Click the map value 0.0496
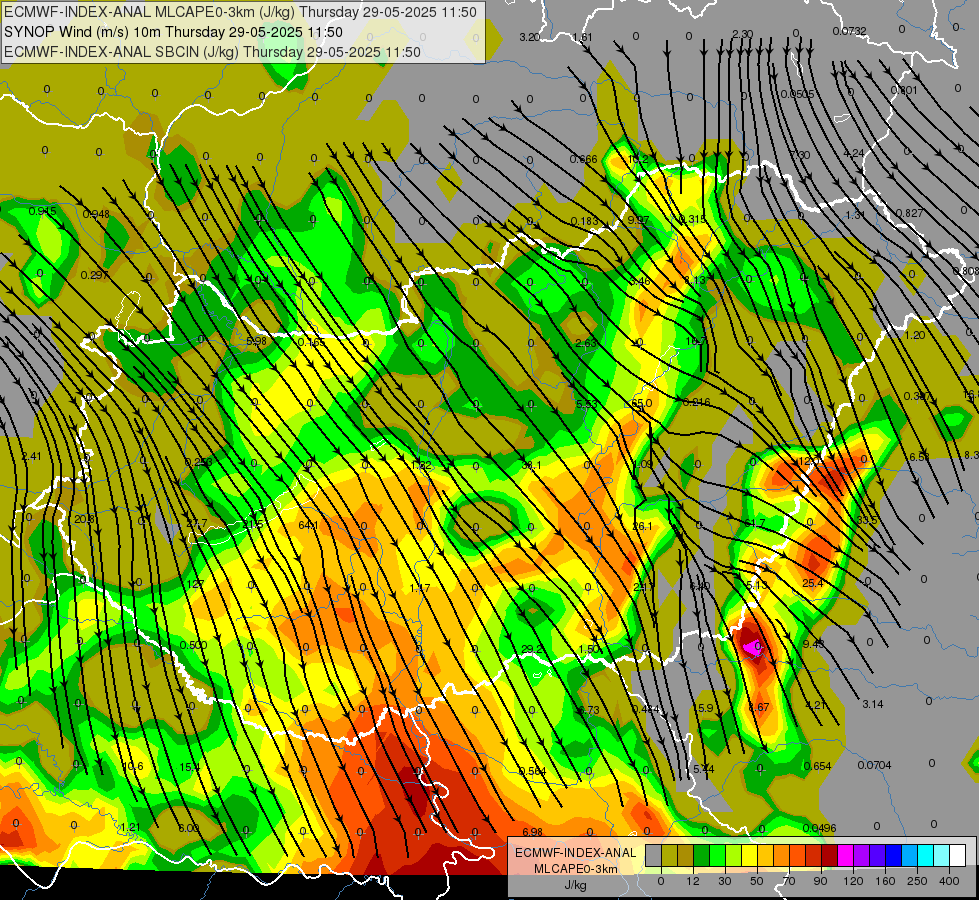The height and width of the screenshot is (900, 979). pyautogui.click(x=819, y=828)
